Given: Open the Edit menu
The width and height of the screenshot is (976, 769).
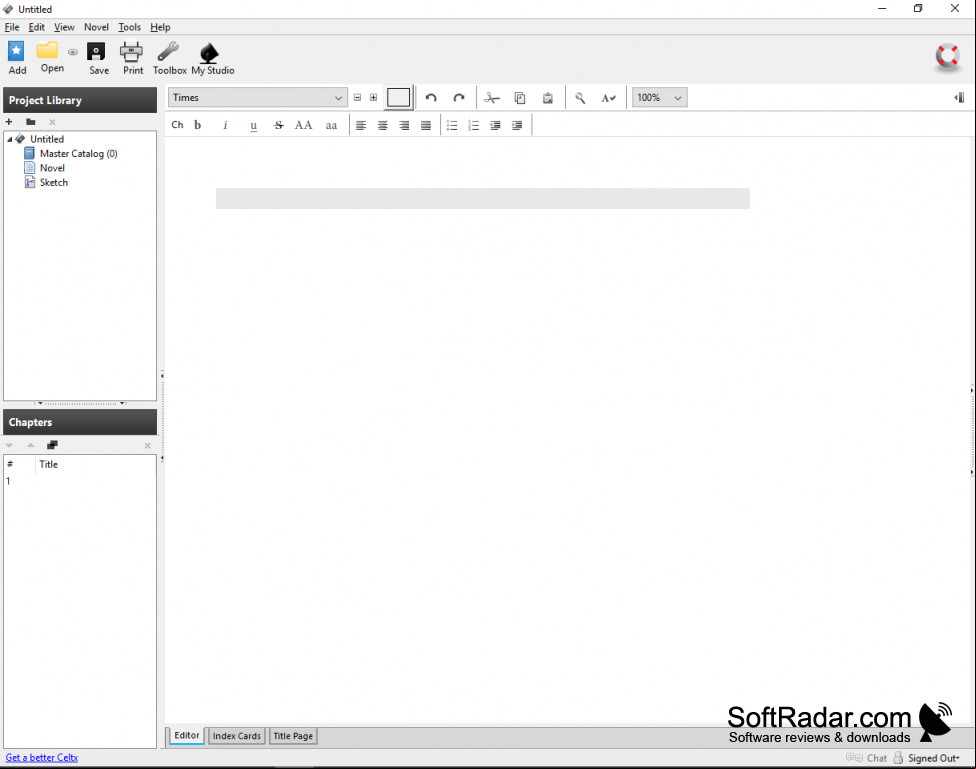Looking at the screenshot, I should [37, 27].
